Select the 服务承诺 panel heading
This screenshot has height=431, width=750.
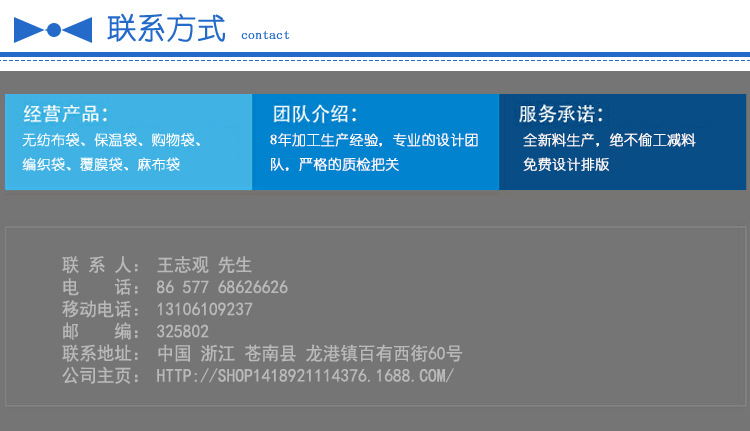561,114
